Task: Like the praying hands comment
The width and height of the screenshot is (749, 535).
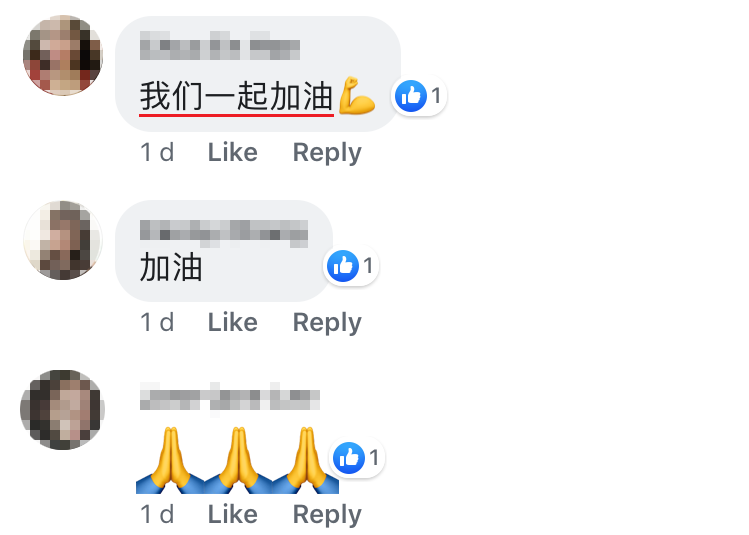Action: coord(233,514)
